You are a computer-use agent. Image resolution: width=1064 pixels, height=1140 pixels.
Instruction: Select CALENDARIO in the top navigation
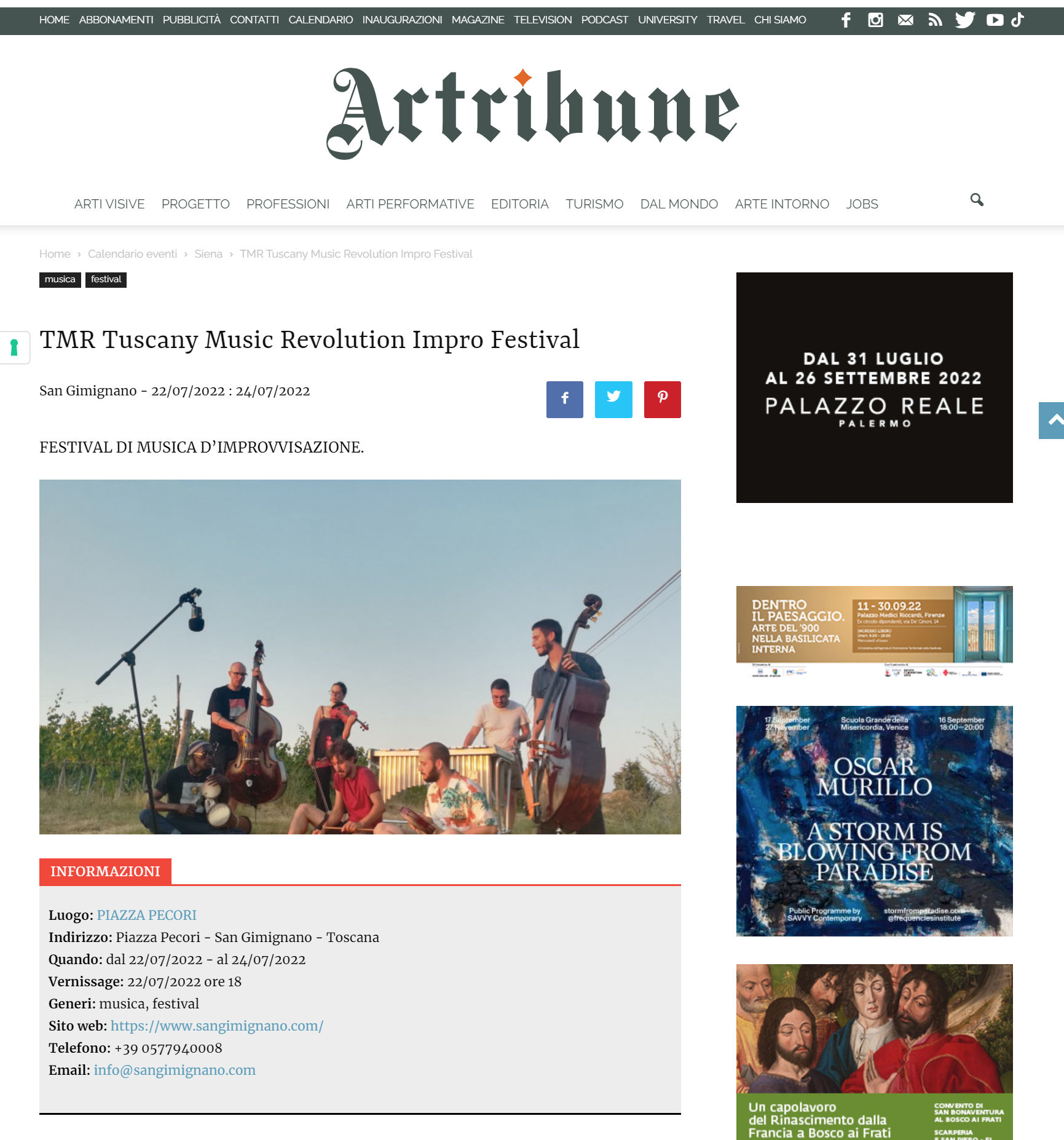[321, 20]
